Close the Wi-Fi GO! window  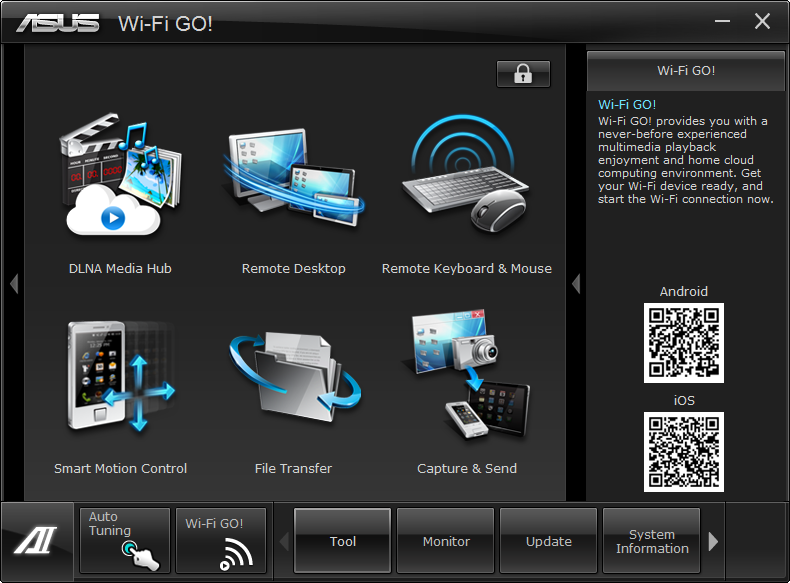click(762, 21)
